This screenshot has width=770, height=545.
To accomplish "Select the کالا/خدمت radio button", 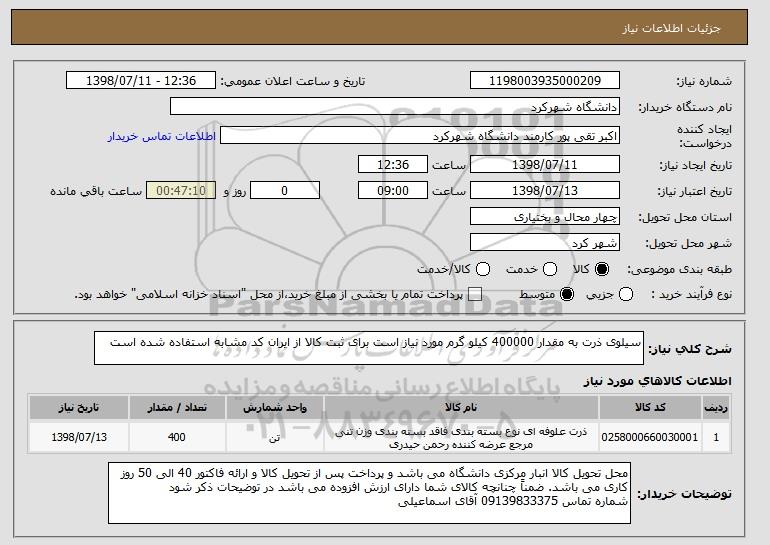I will tap(483, 269).
